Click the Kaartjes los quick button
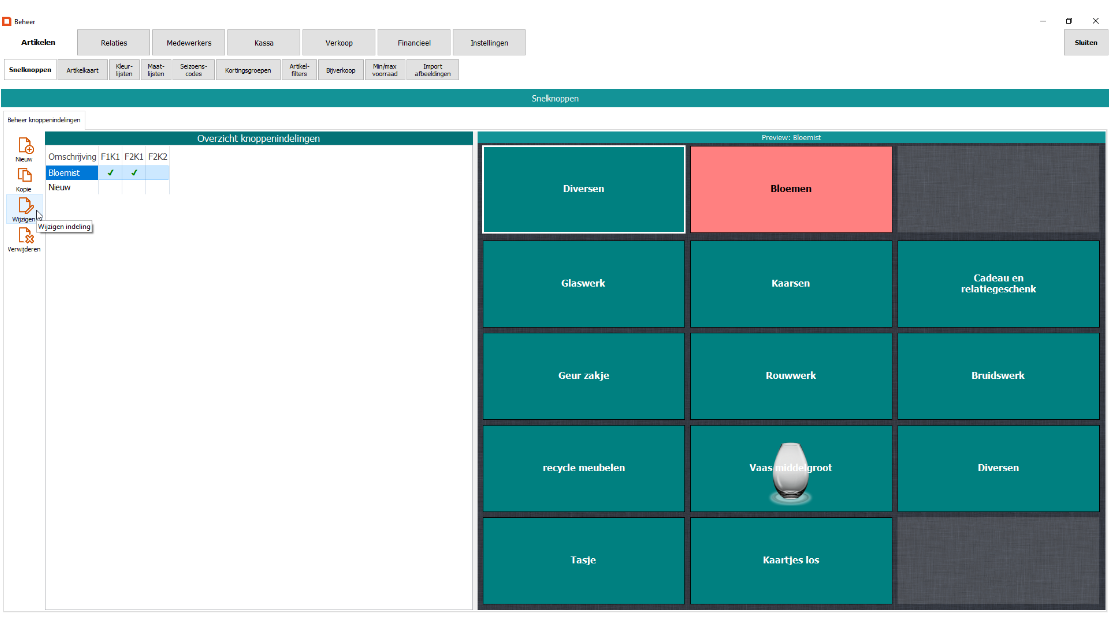Image resolution: width=1111 pixels, height=618 pixels. click(791, 560)
